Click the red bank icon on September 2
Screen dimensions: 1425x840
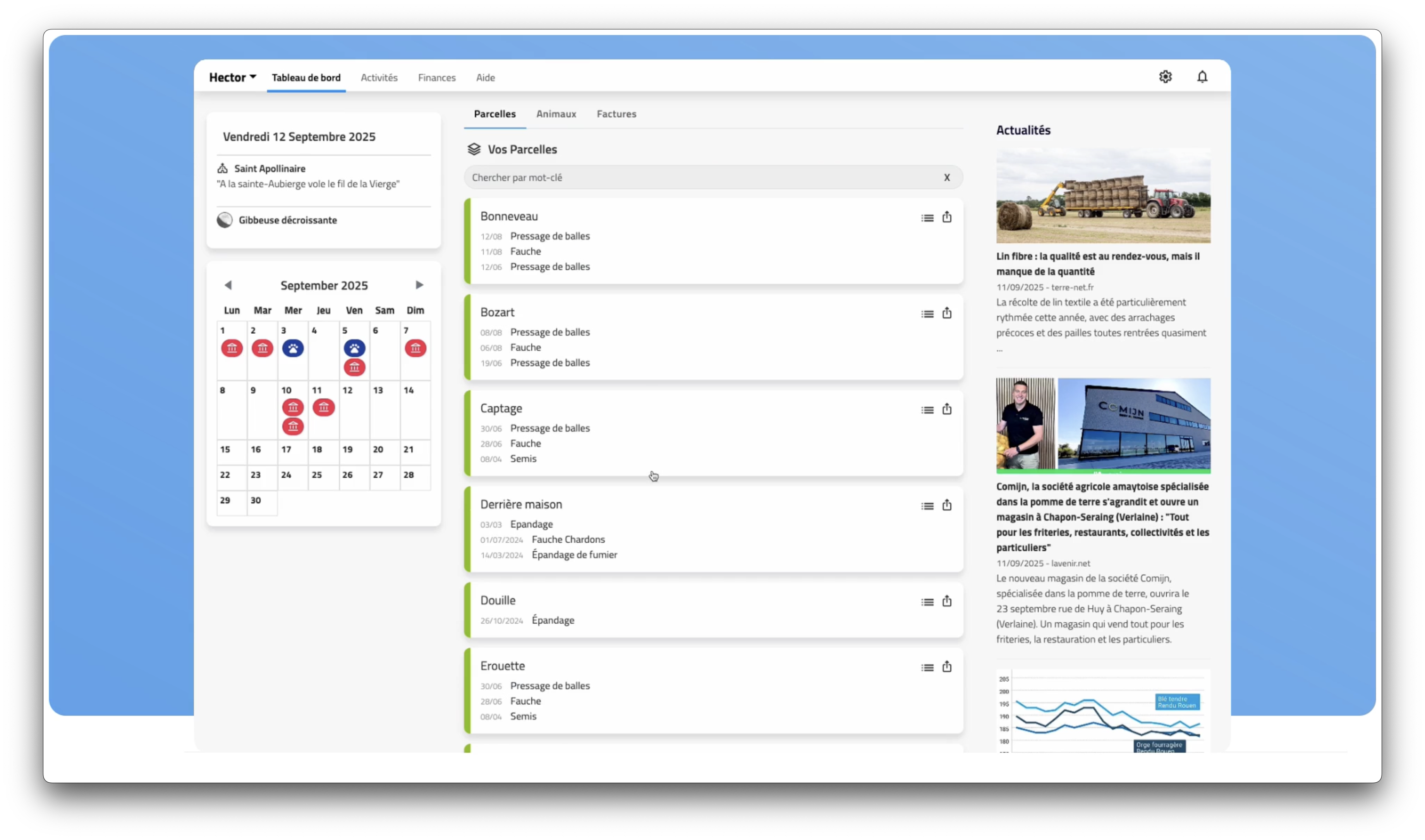tap(262, 349)
